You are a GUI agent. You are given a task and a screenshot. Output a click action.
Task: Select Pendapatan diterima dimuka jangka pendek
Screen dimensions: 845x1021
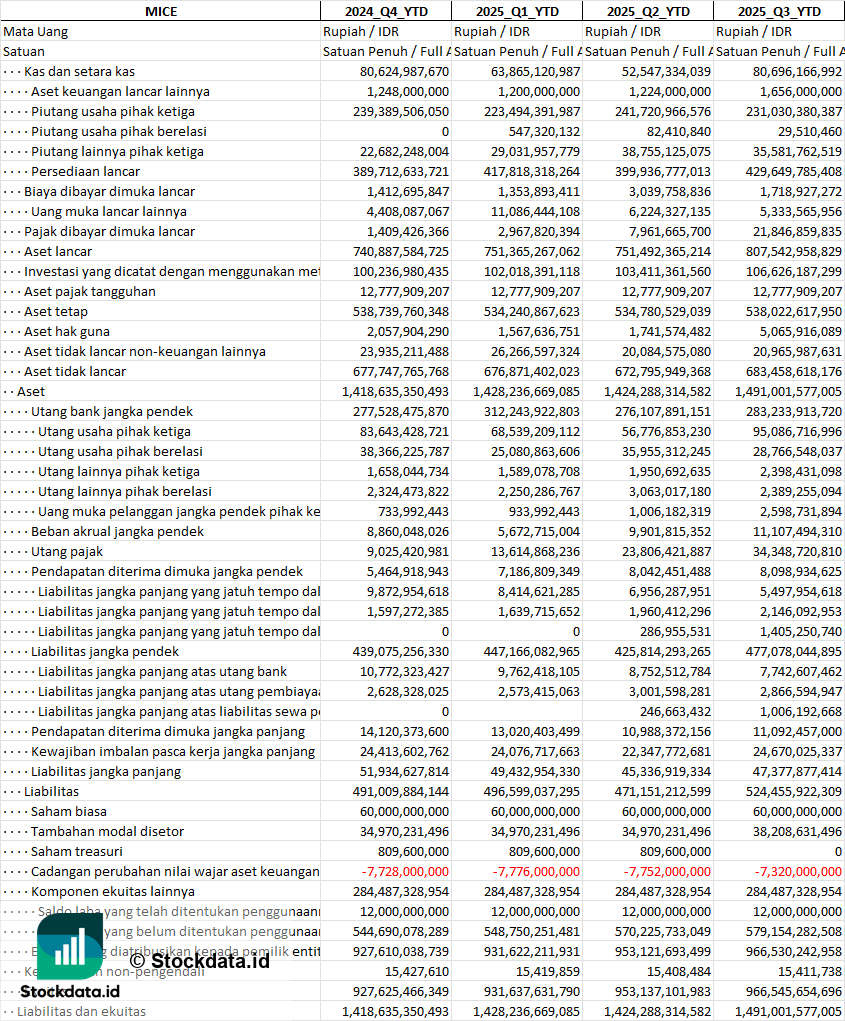(167, 572)
